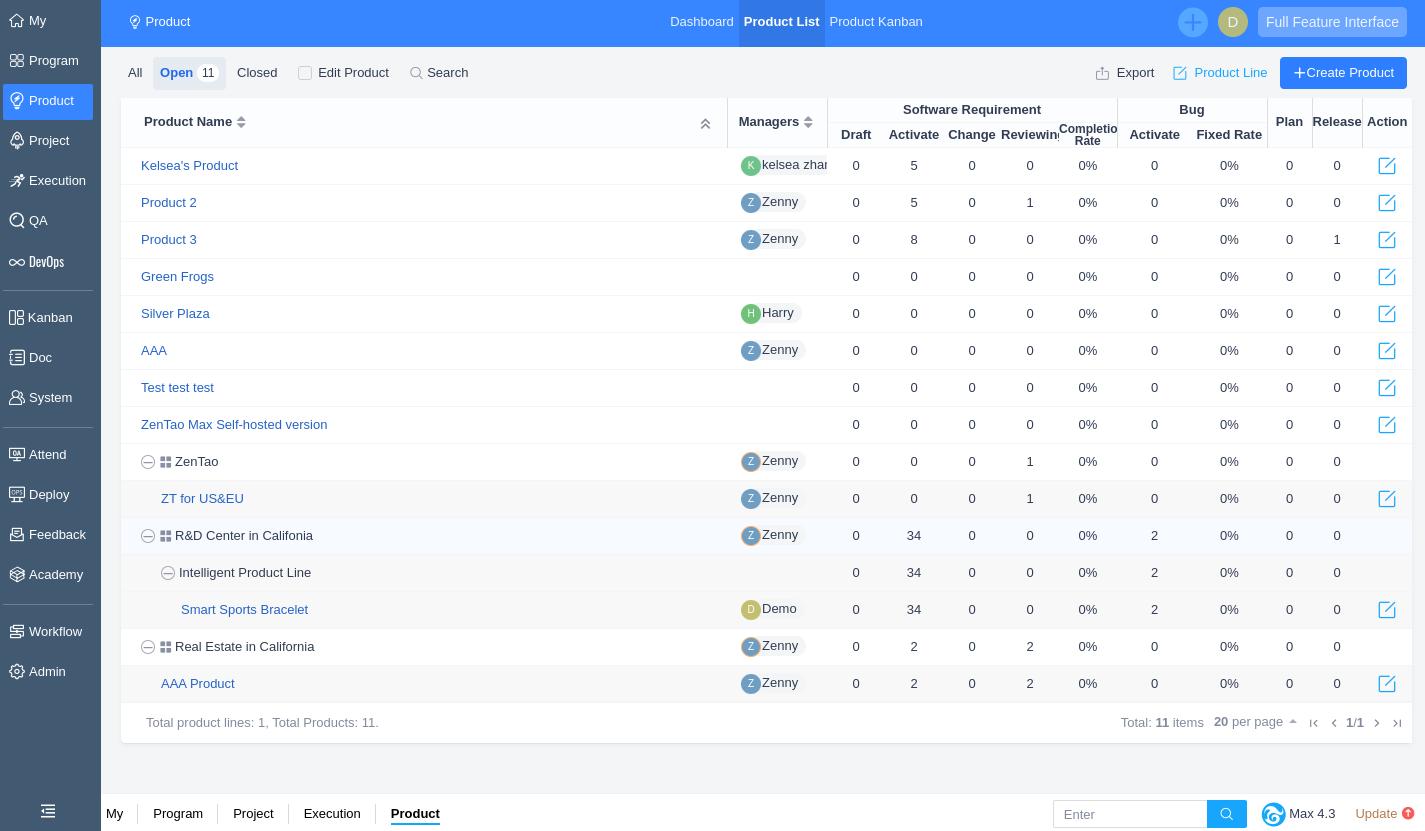
Task: Click the Enter search input field
Action: (x=1129, y=814)
